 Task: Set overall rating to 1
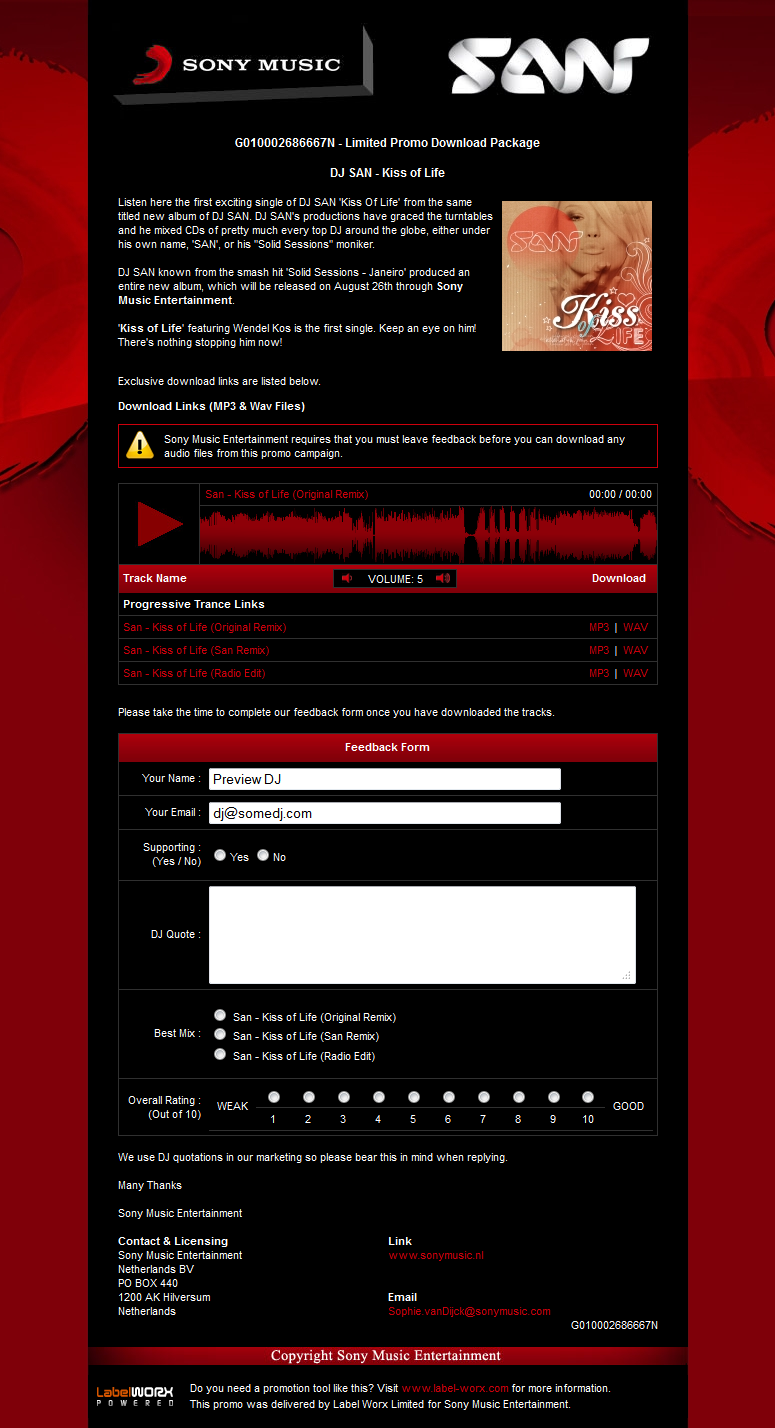(273, 1097)
